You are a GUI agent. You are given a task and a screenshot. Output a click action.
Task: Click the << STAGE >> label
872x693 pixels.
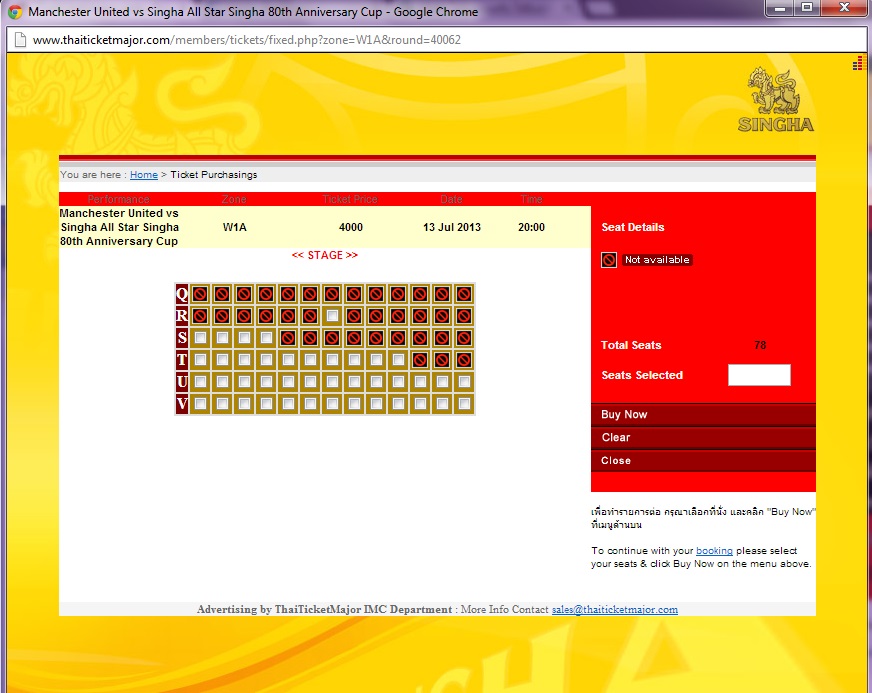325,255
